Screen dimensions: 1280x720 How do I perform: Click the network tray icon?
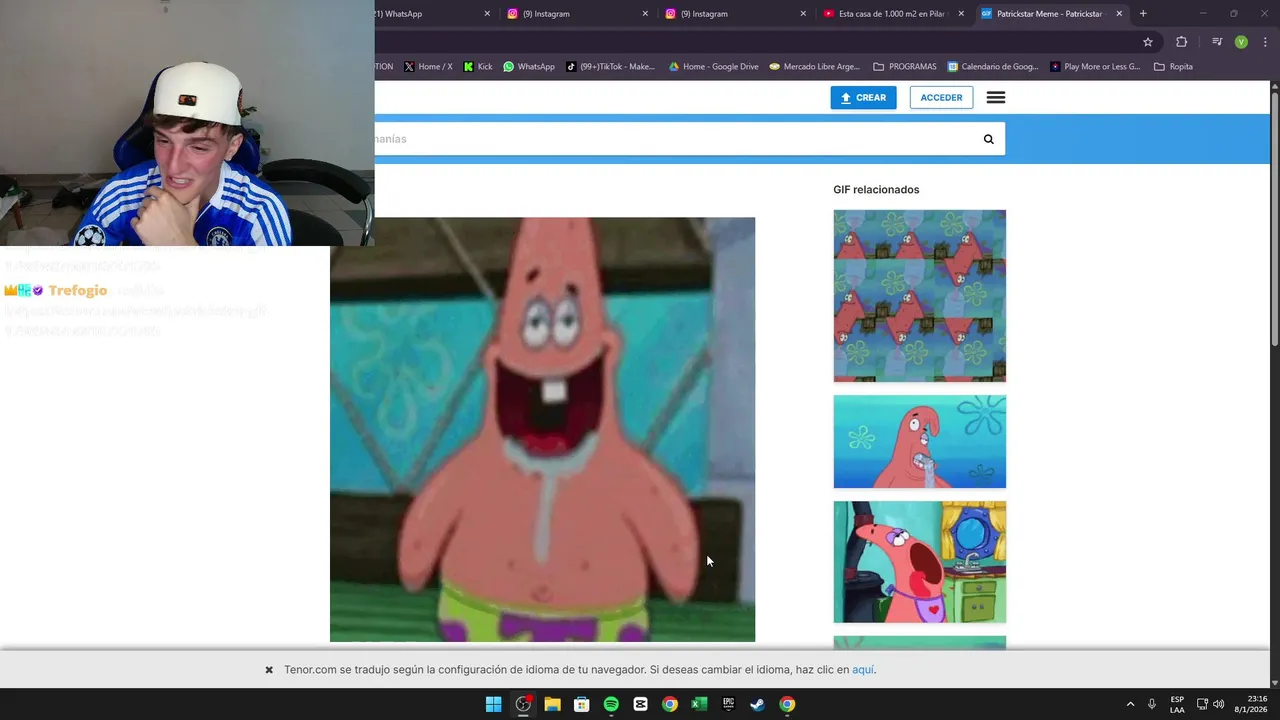[x=1202, y=704]
